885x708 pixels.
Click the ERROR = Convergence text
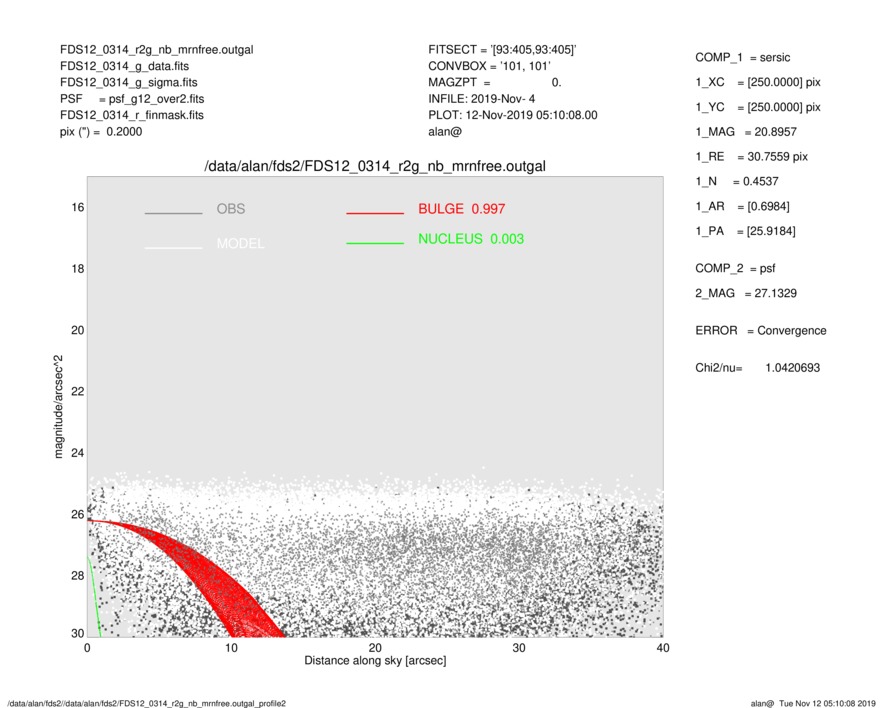point(760,331)
